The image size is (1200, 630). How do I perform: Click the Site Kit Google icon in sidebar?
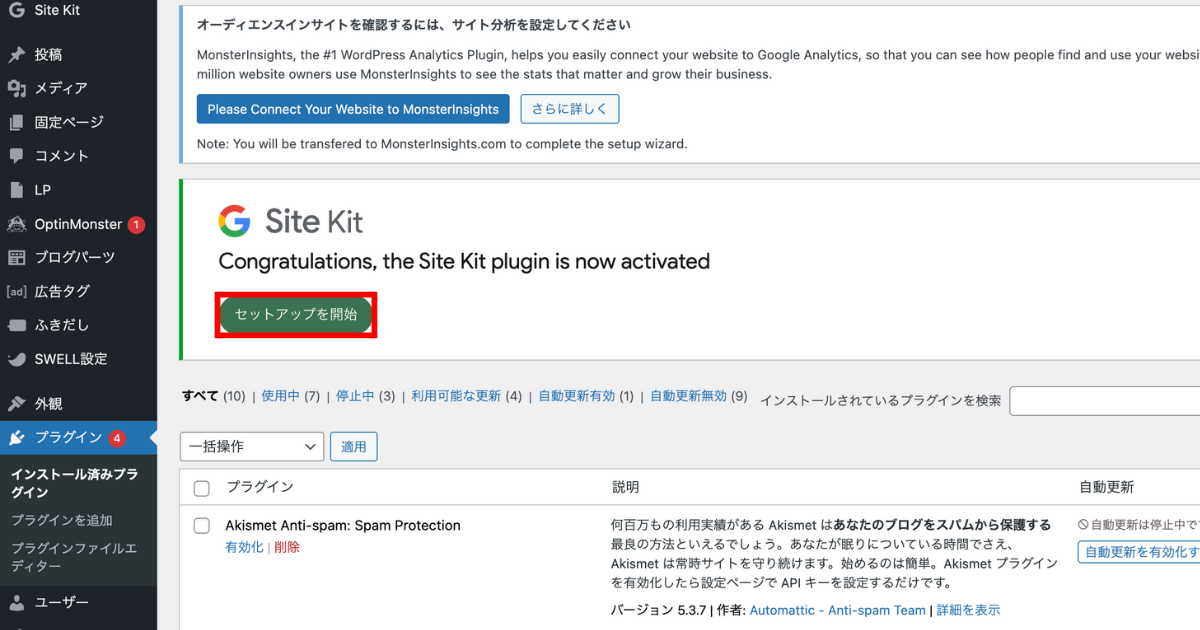click(16, 10)
